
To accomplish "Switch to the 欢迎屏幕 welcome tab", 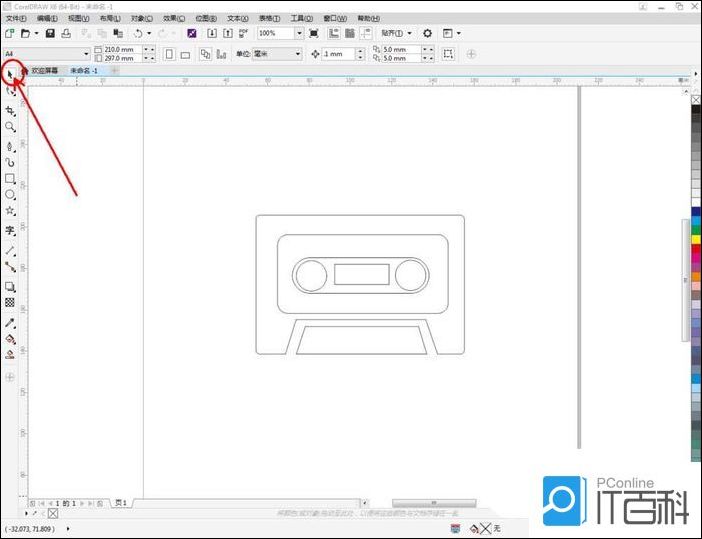I will pyautogui.click(x=44, y=71).
